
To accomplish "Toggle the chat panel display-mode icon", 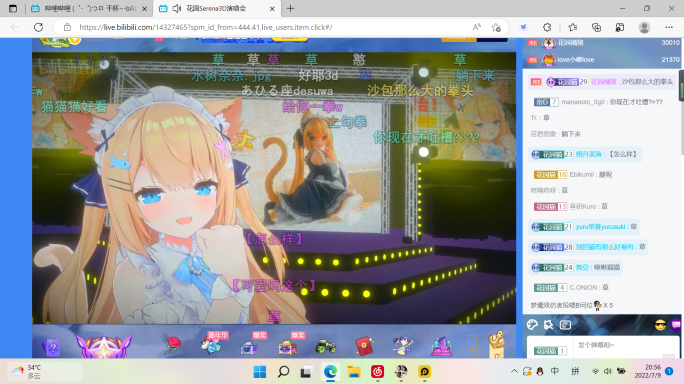I will tap(565, 325).
